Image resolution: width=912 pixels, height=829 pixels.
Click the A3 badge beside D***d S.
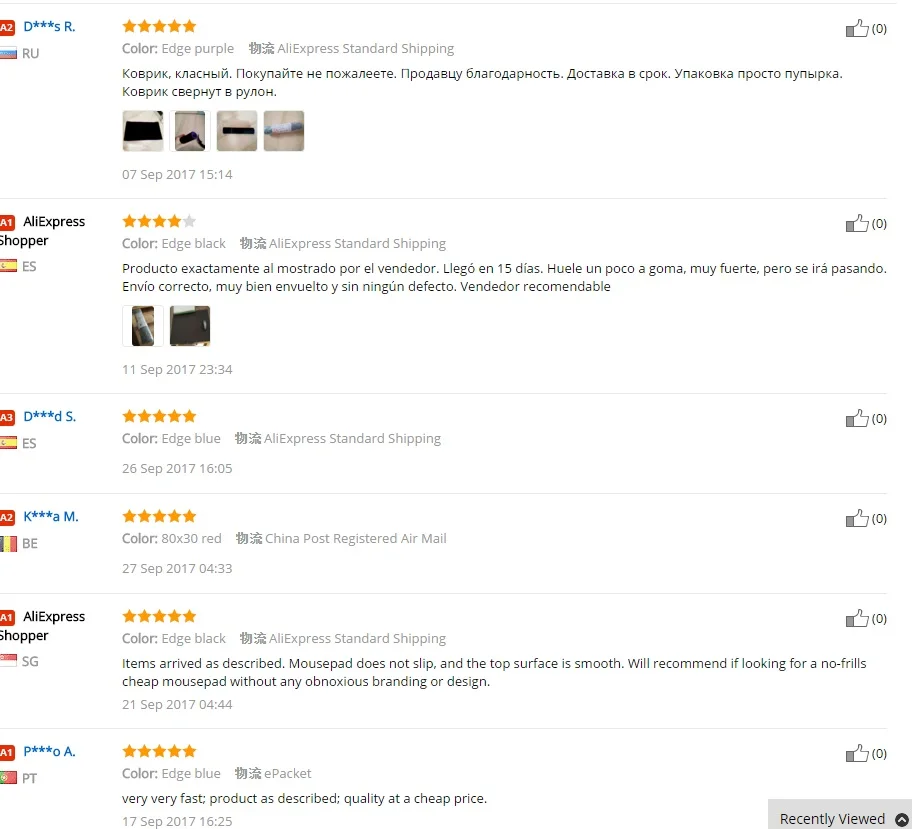(6, 417)
